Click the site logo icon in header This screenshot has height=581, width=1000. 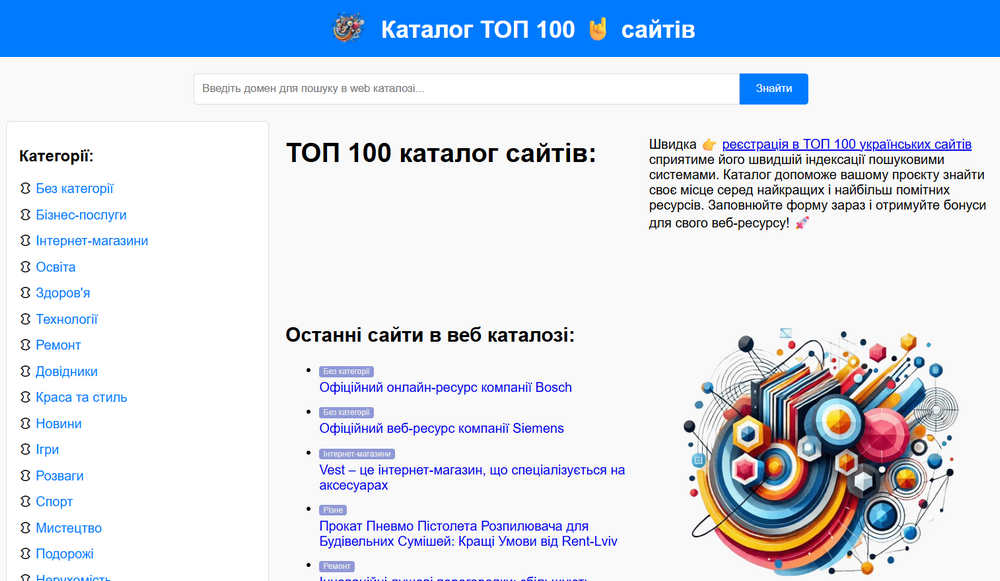347,29
